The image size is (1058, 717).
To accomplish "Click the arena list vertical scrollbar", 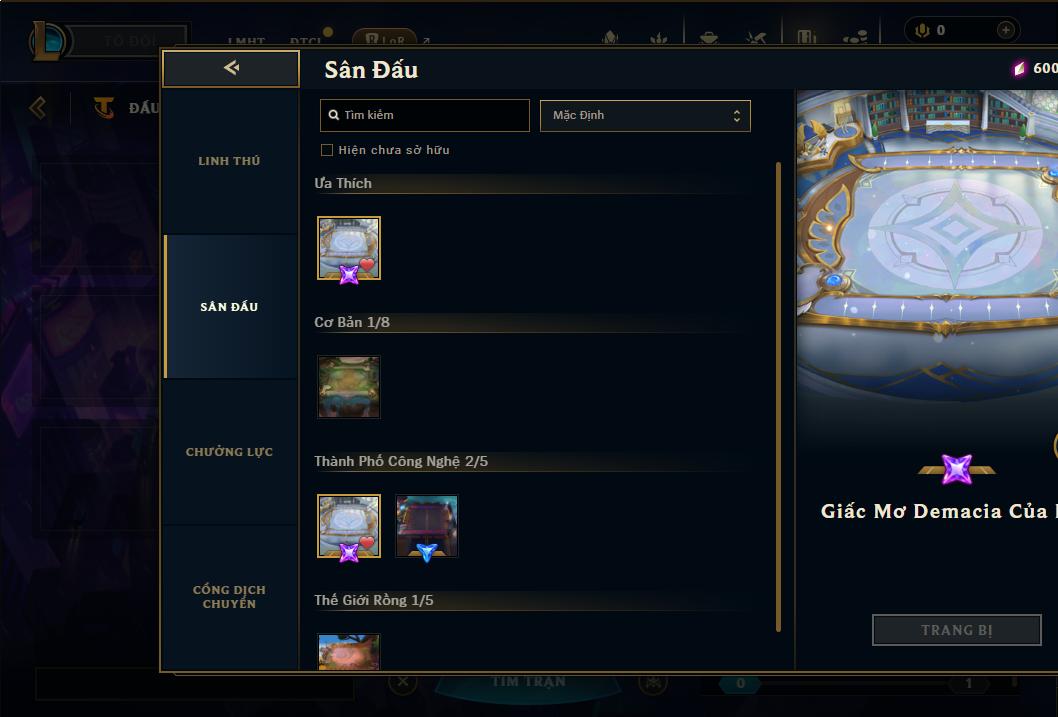I will [778, 397].
